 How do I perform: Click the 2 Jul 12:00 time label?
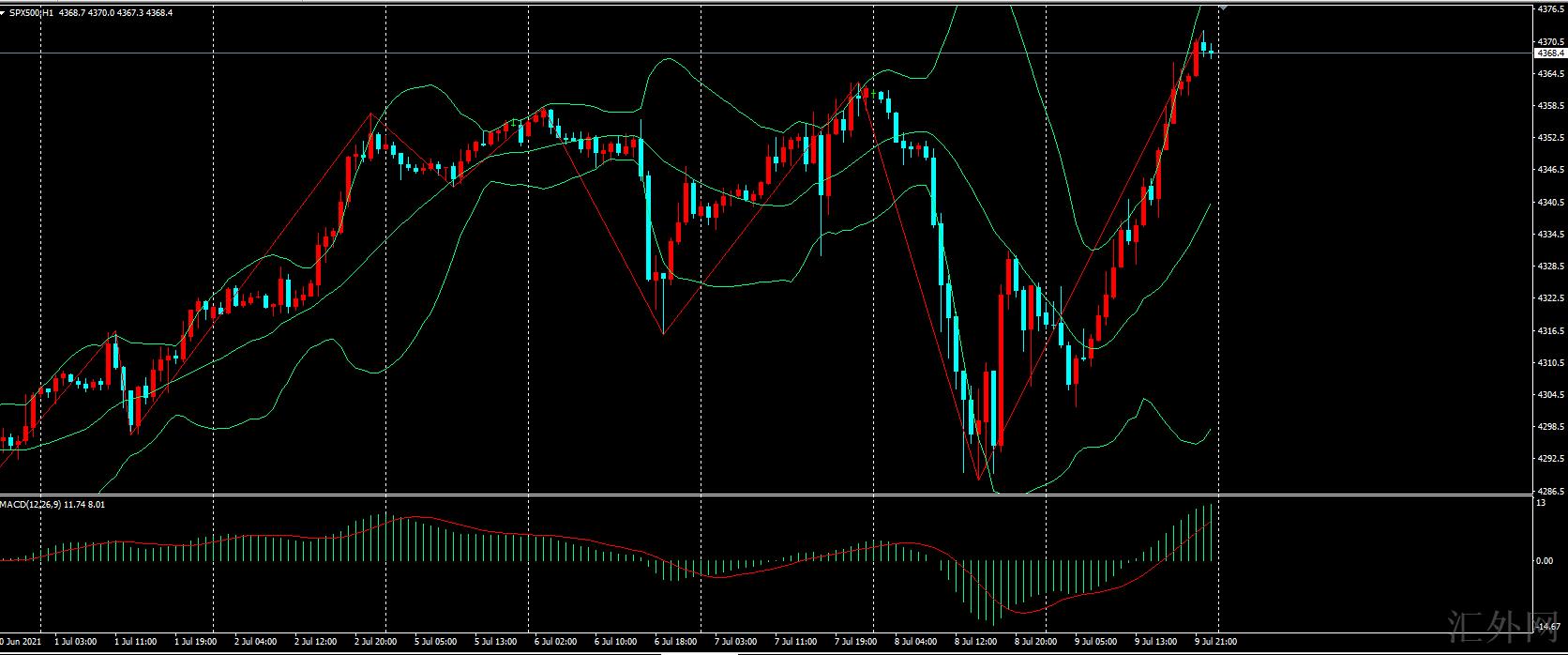click(x=315, y=642)
